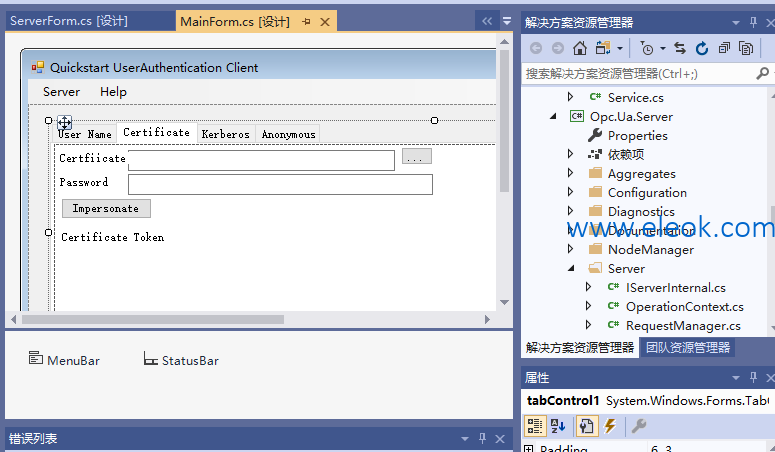775x452 pixels.
Task: Select the Aggregates folder icon
Action: pos(596,173)
